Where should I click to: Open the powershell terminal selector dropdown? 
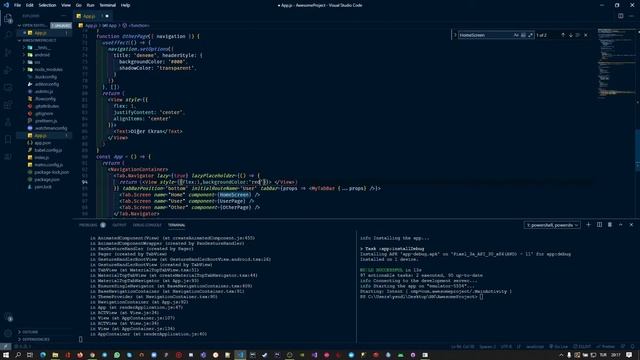552,225
